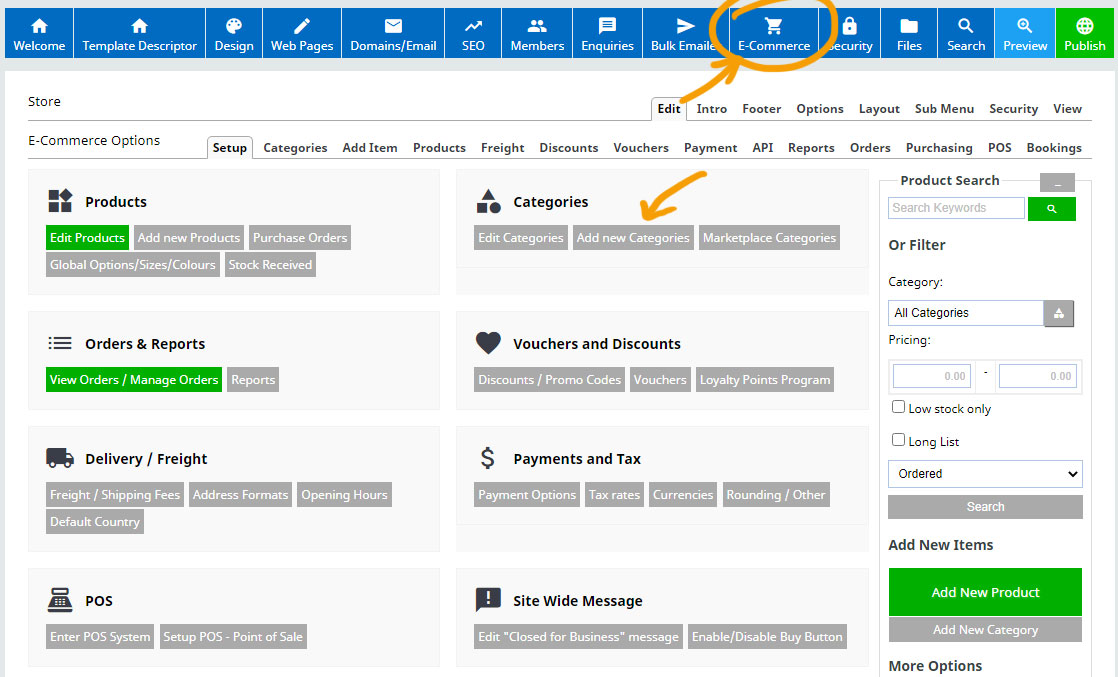Click the Search Keywords text field
The image size is (1118, 677).
[x=956, y=208]
